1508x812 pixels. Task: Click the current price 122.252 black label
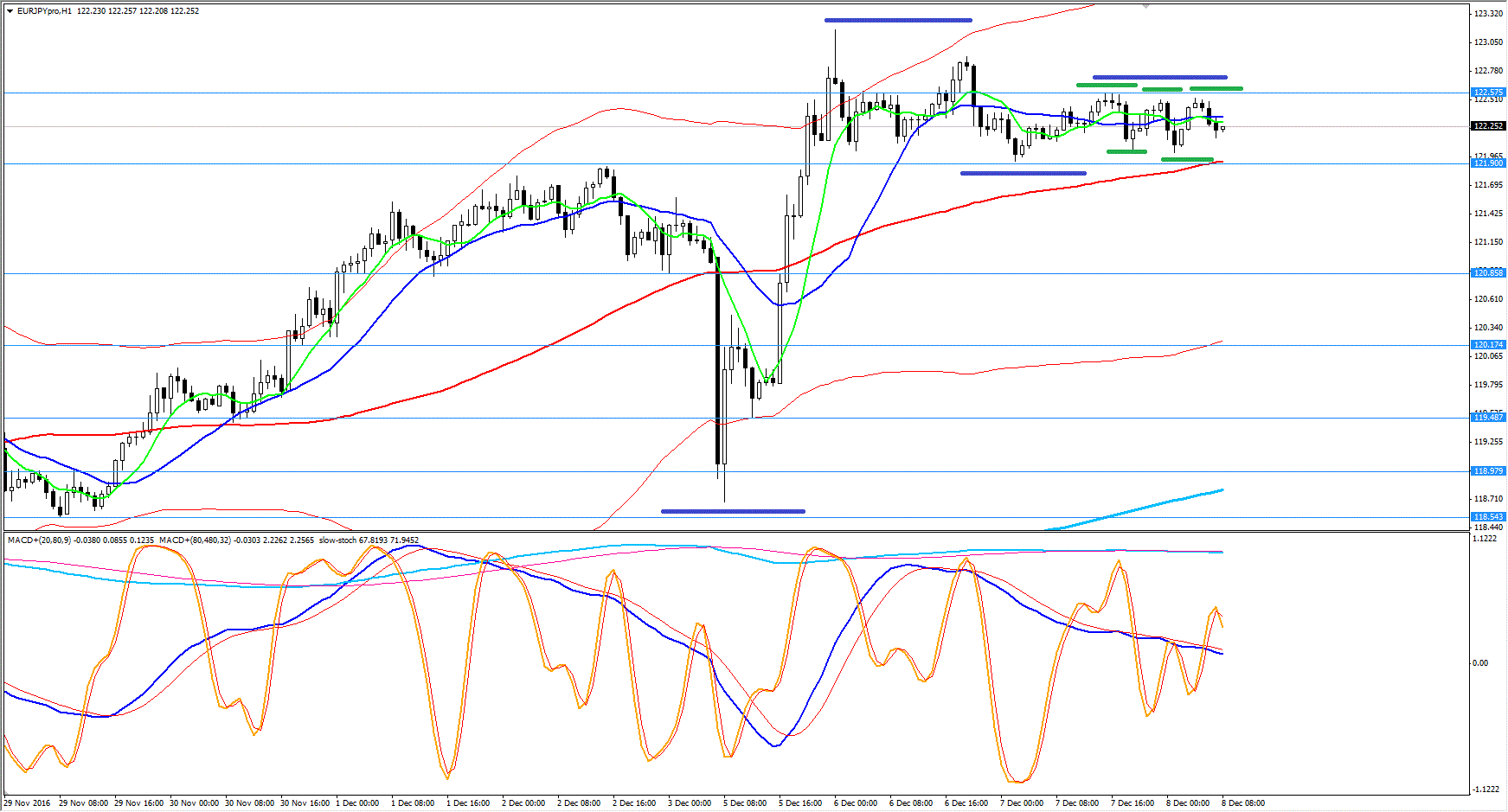click(1488, 126)
